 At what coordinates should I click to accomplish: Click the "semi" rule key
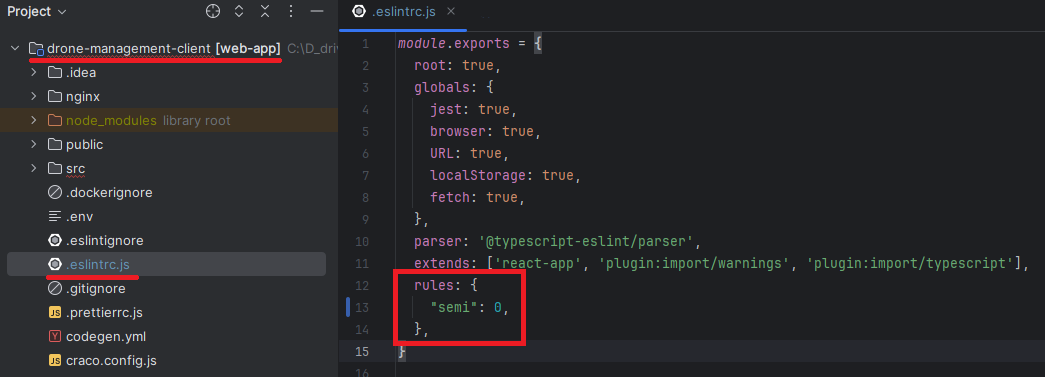click(454, 307)
